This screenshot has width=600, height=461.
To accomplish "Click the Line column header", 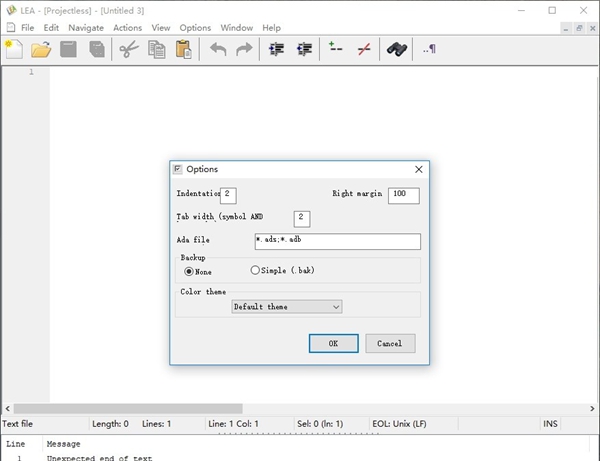I will [x=16, y=444].
